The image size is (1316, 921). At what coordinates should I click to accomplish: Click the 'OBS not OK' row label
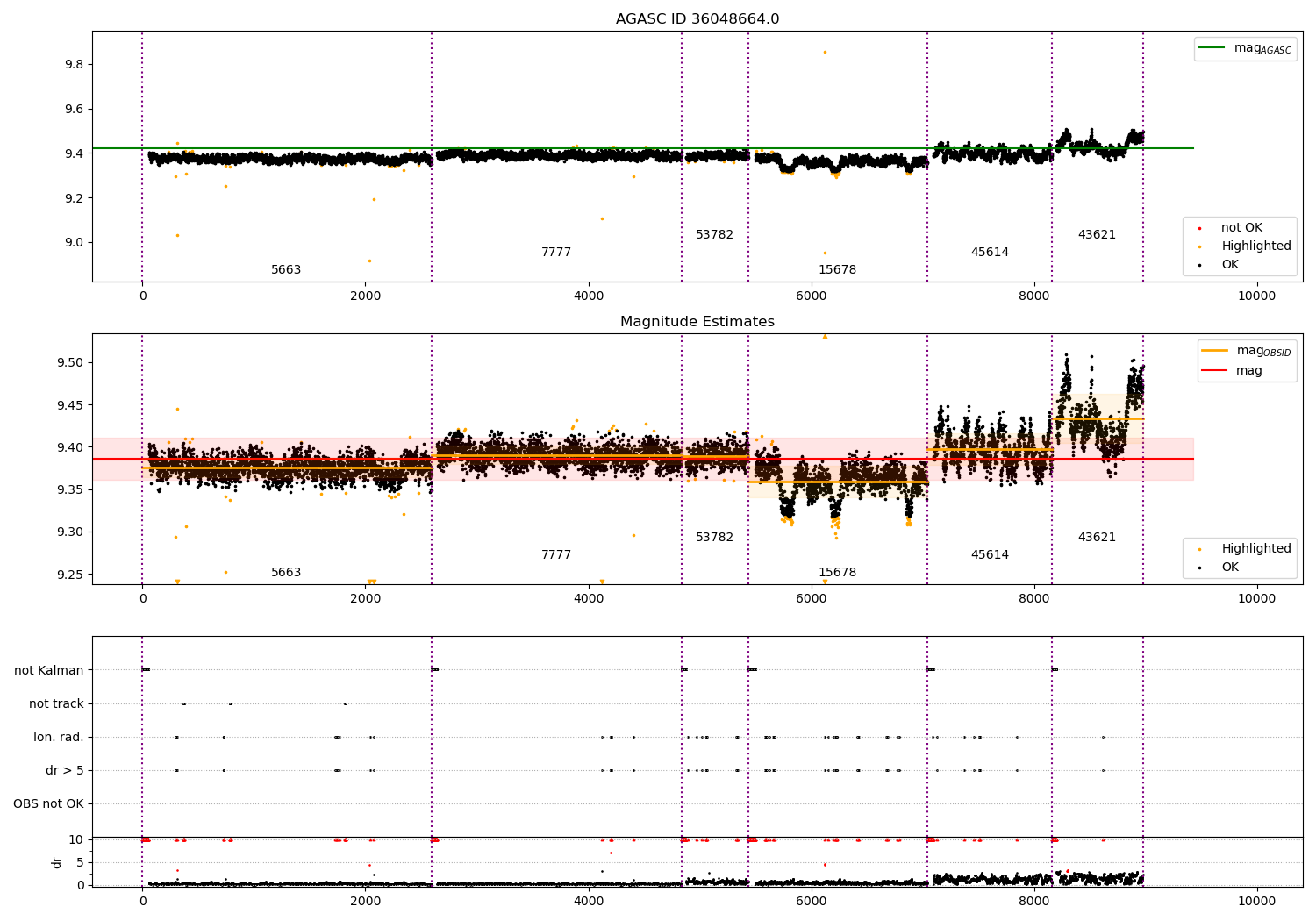48,804
